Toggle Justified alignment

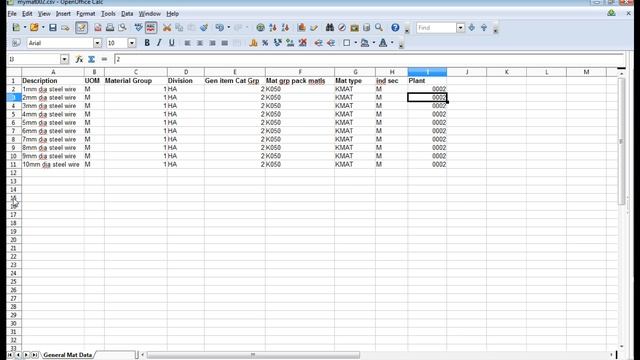pos(224,43)
